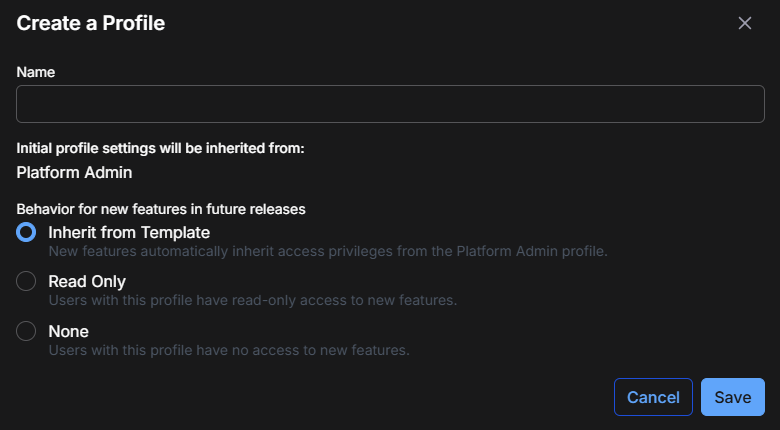This screenshot has width=780, height=430.
Task: Click the 'Name' field label
Action: tap(36, 72)
